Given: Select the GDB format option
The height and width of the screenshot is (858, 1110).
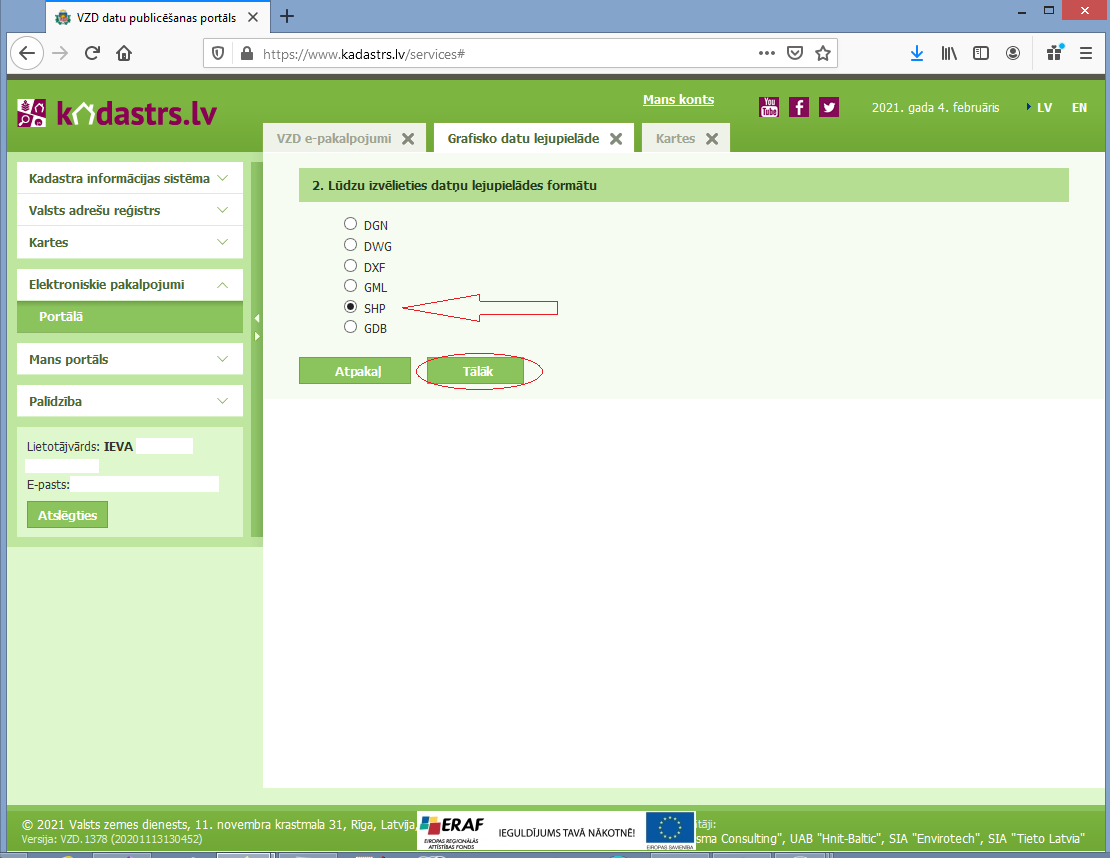Looking at the screenshot, I should click(350, 327).
